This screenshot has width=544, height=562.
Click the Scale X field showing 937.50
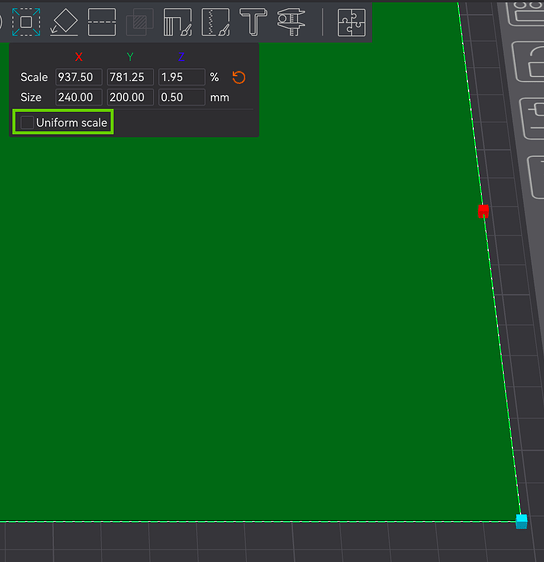79,77
